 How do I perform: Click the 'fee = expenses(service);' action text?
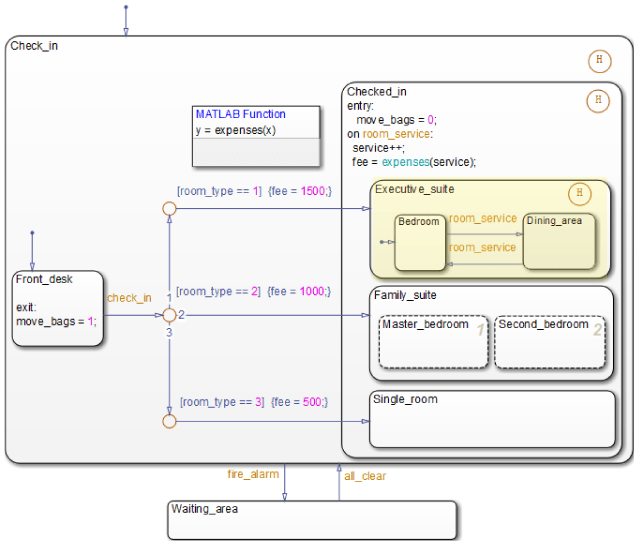pyautogui.click(x=414, y=162)
